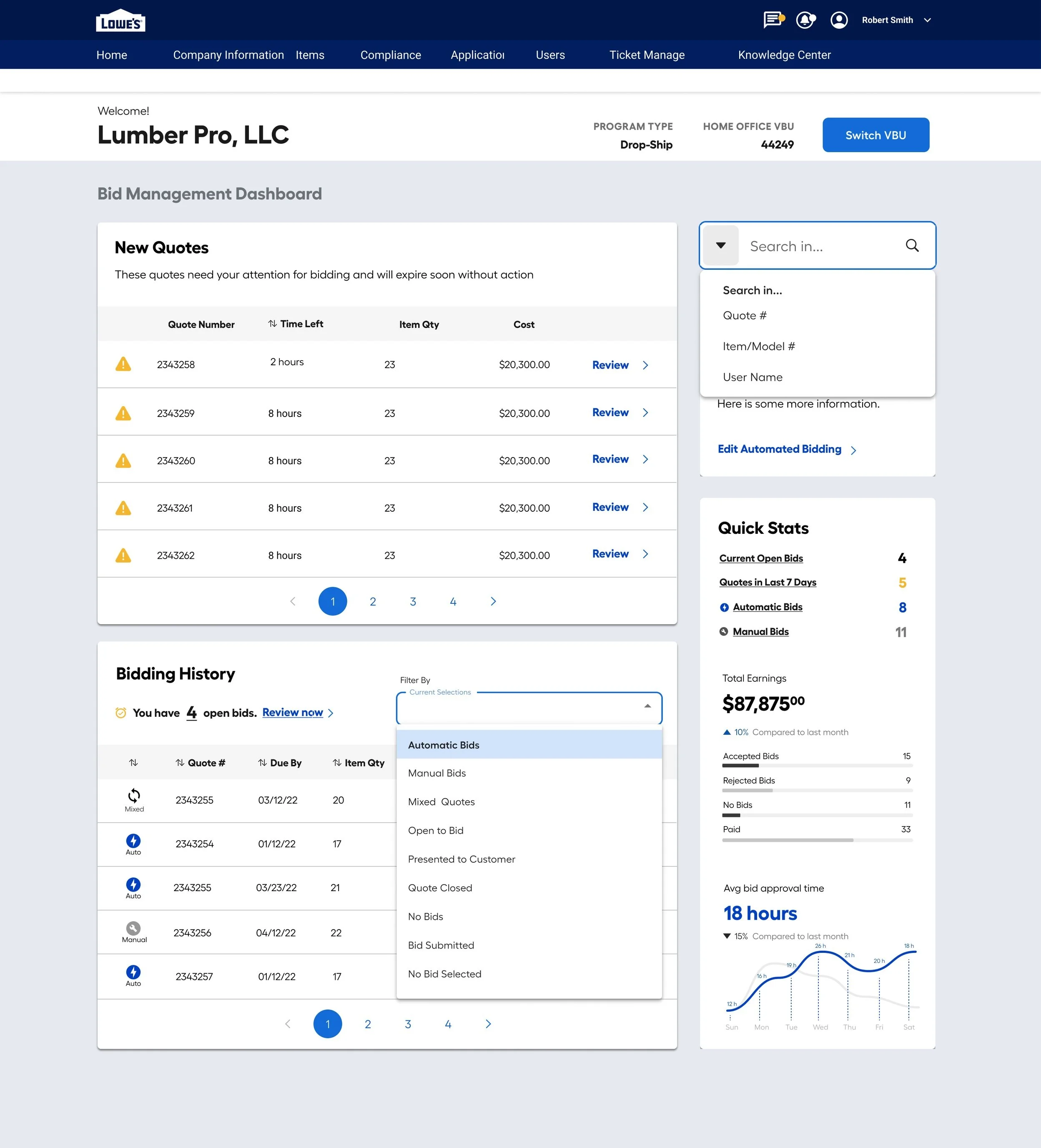The image size is (1041, 1148).
Task: Open the messages chat icon in header
Action: click(x=773, y=20)
